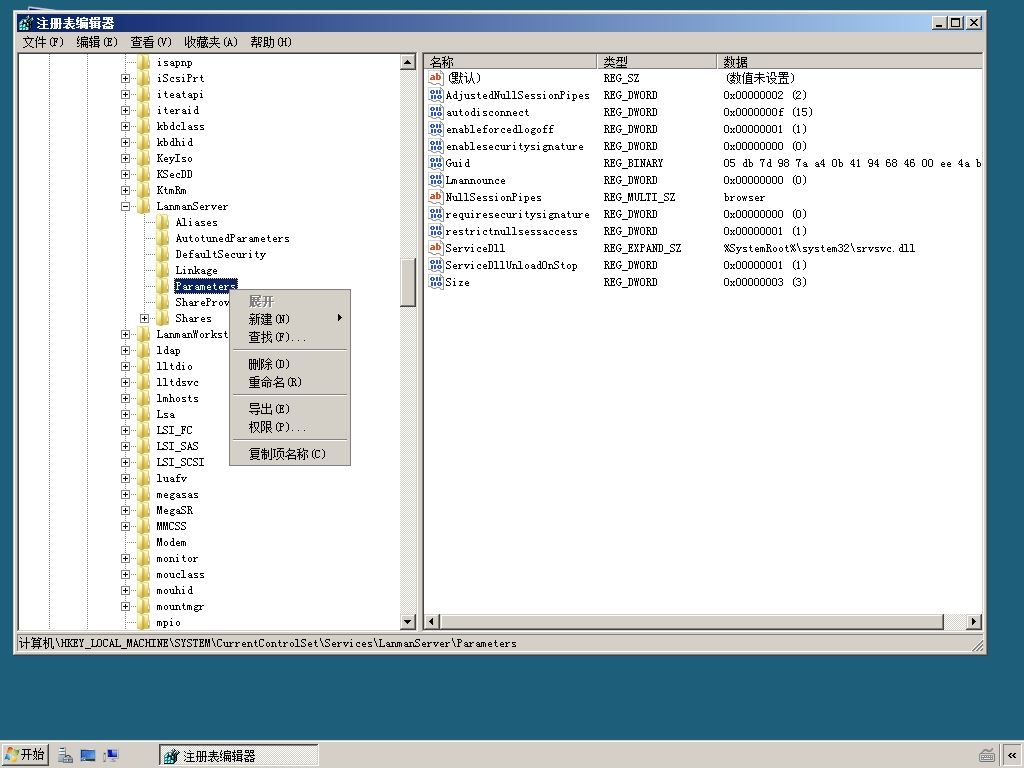Click the DWORD icon beside Size value
1024x768 pixels.
click(436, 282)
